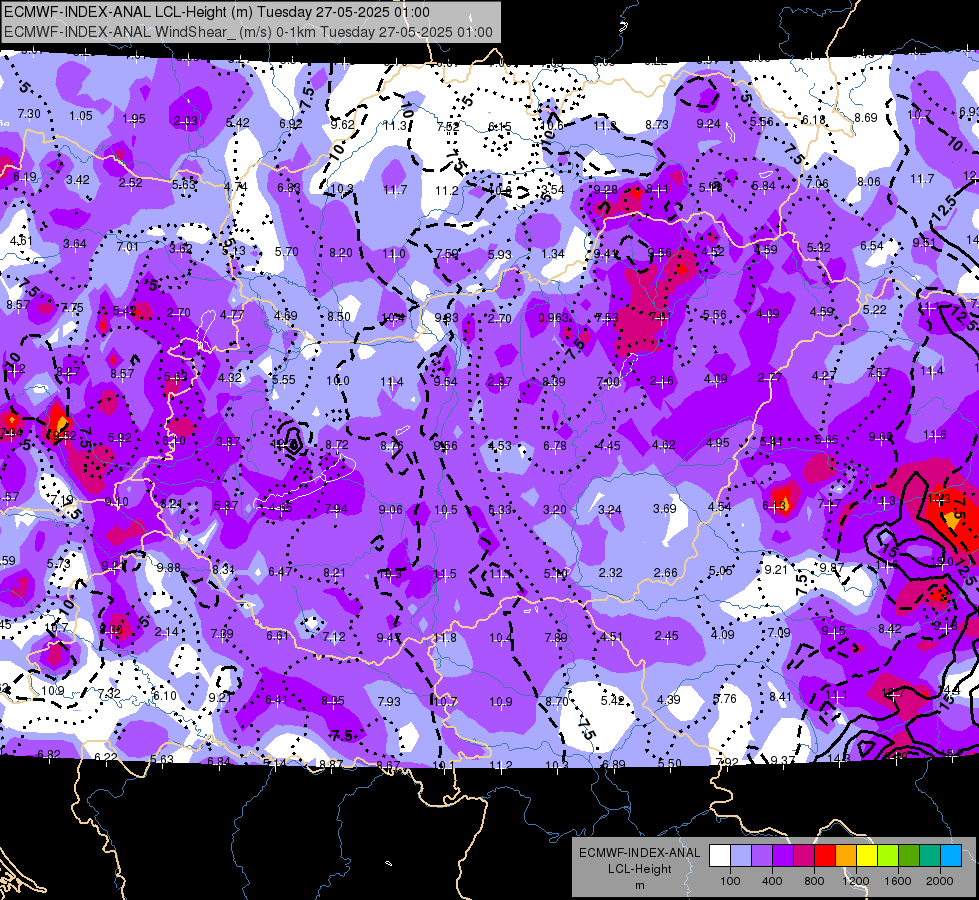Click the wind shear value 6.47
This screenshot has height=900, width=979.
(280, 571)
